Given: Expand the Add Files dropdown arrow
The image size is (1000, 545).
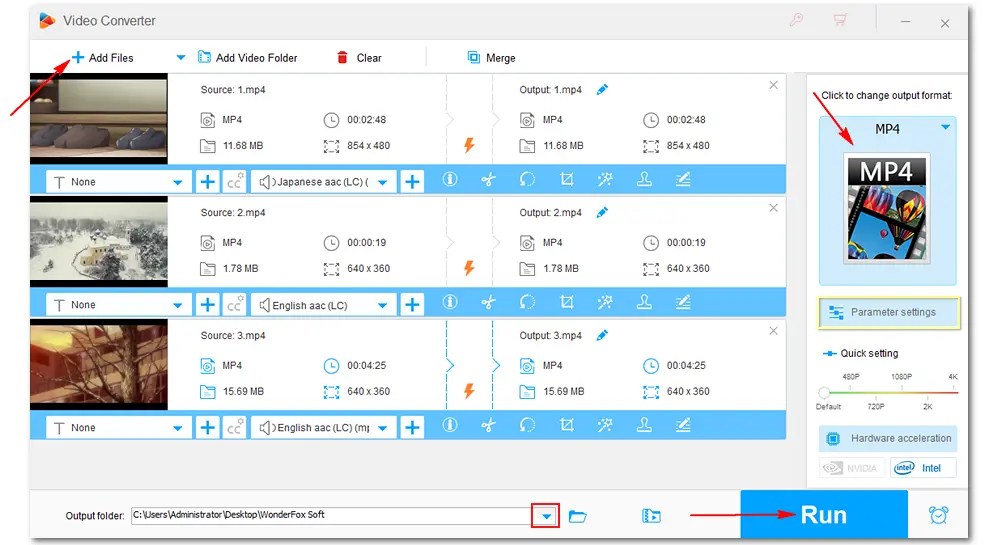Looking at the screenshot, I should tap(180, 57).
